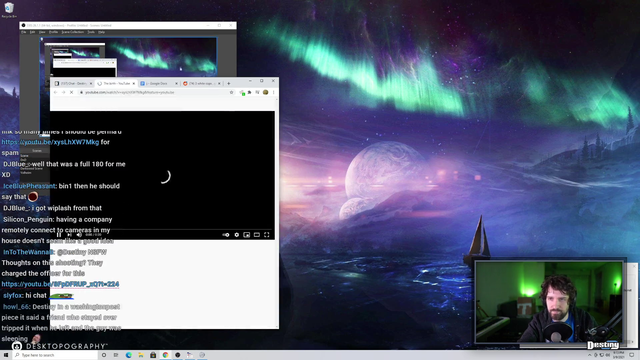Open Microsoft Store from taskbar
Screen dimensions: 640x360
(x=153, y=355)
